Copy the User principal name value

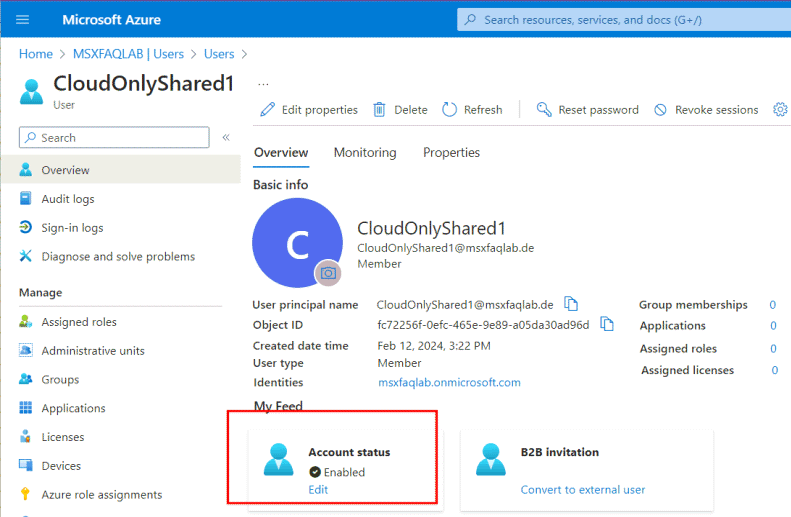click(571, 304)
